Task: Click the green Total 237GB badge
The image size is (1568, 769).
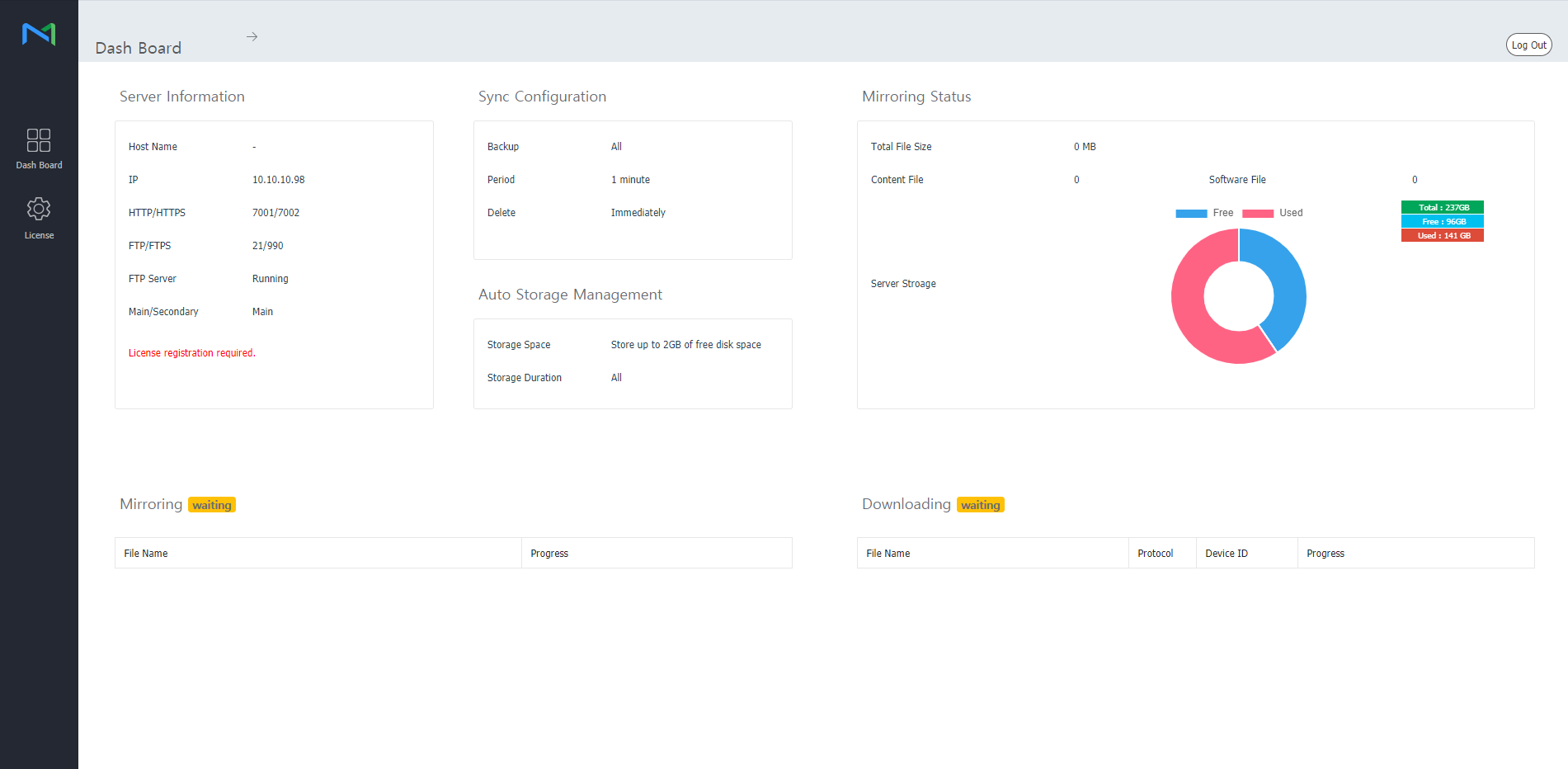Action: point(1442,208)
